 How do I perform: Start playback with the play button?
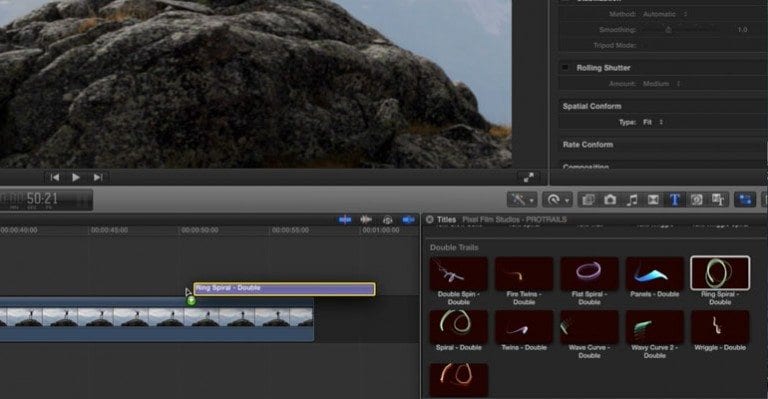point(76,177)
